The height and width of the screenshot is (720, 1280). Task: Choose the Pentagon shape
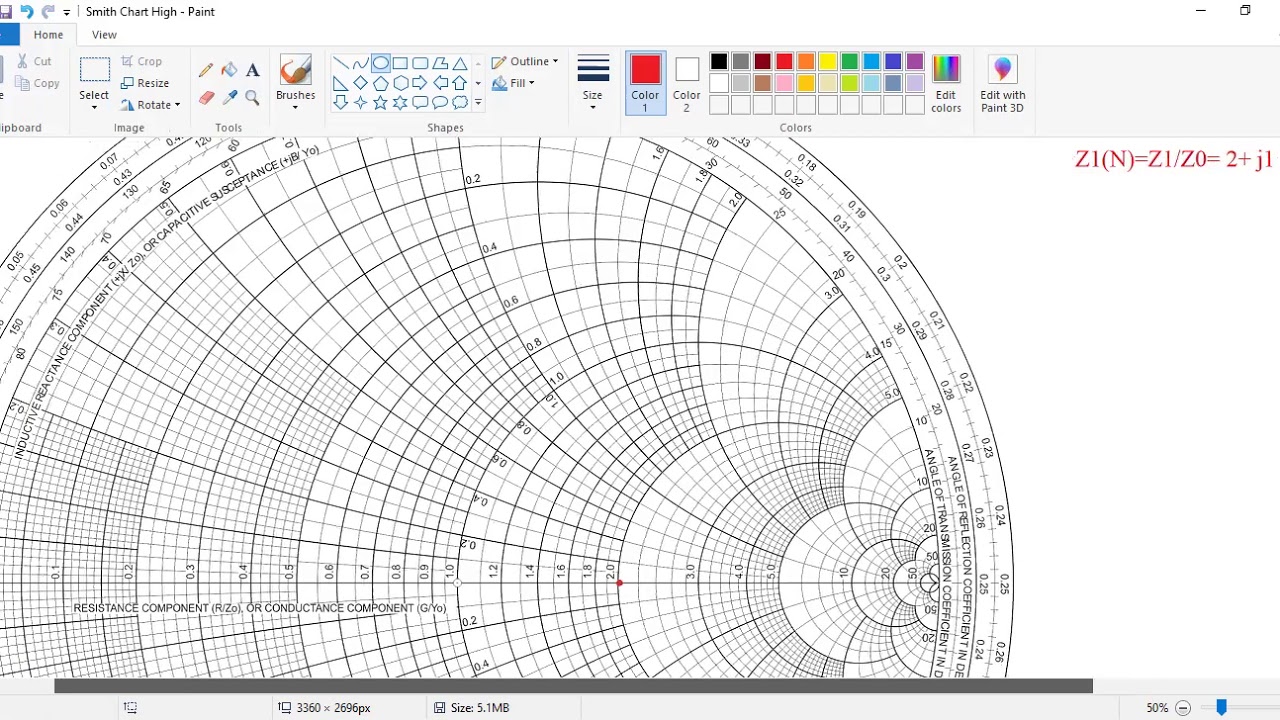tap(380, 83)
